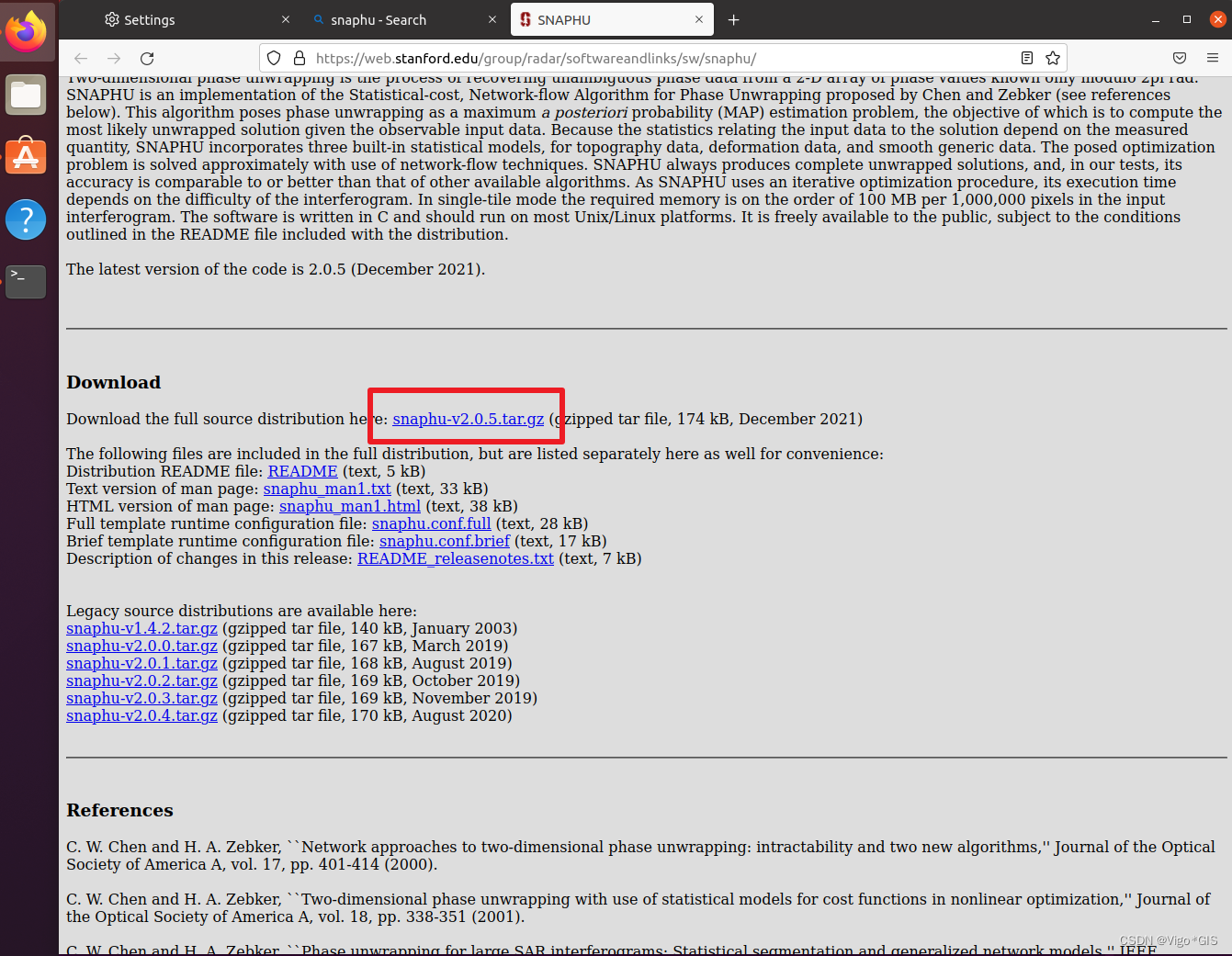Image resolution: width=1232 pixels, height=956 pixels.
Task: Minimize the Firefox window
Action: click(1156, 19)
